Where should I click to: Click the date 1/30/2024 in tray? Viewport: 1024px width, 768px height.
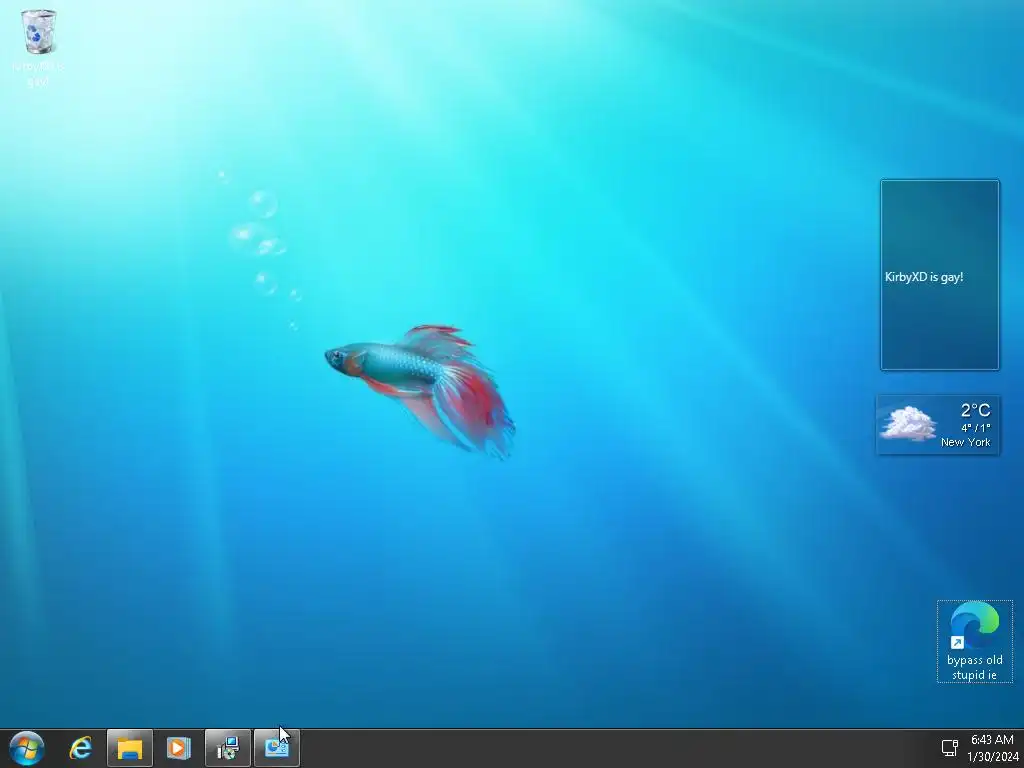coord(993,757)
